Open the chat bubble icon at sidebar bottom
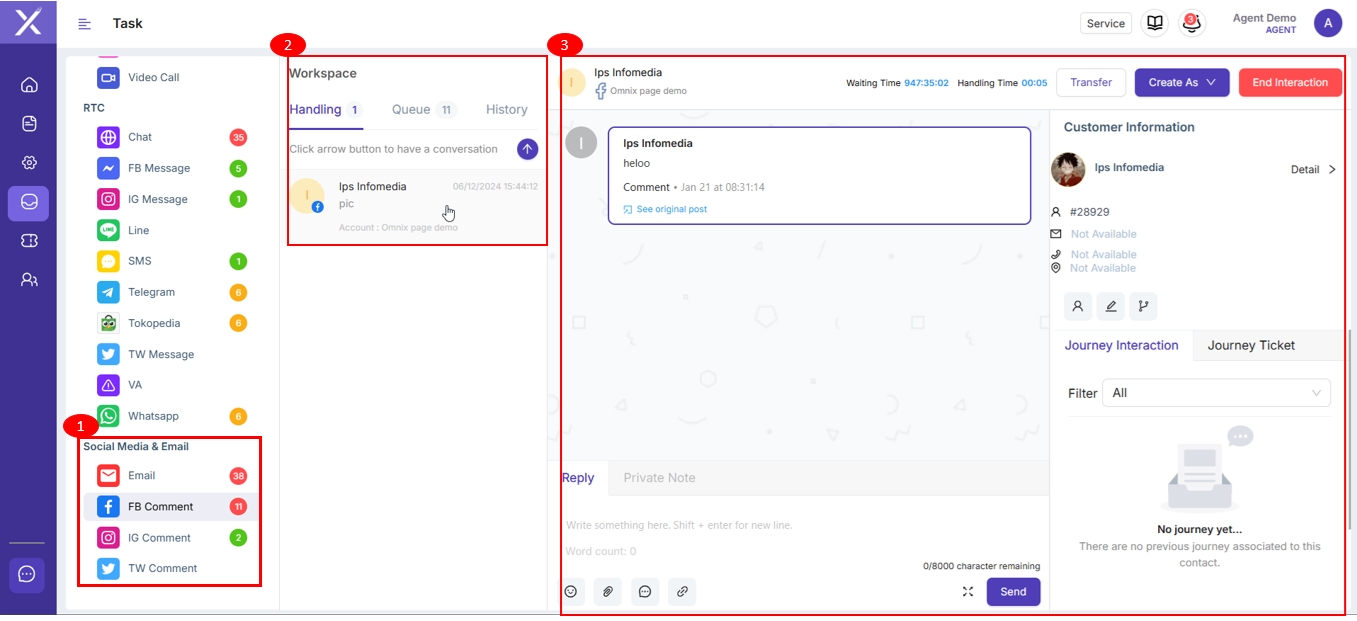Screen dimensions: 1357x621 (x=27, y=574)
